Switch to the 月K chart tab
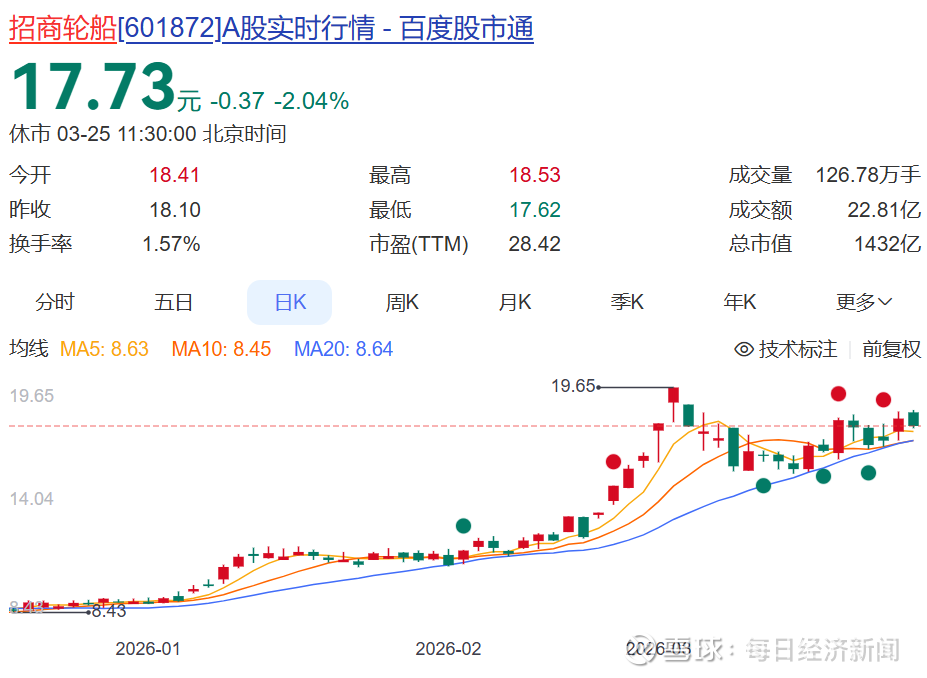The height and width of the screenshot is (678, 927). pyautogui.click(x=514, y=302)
